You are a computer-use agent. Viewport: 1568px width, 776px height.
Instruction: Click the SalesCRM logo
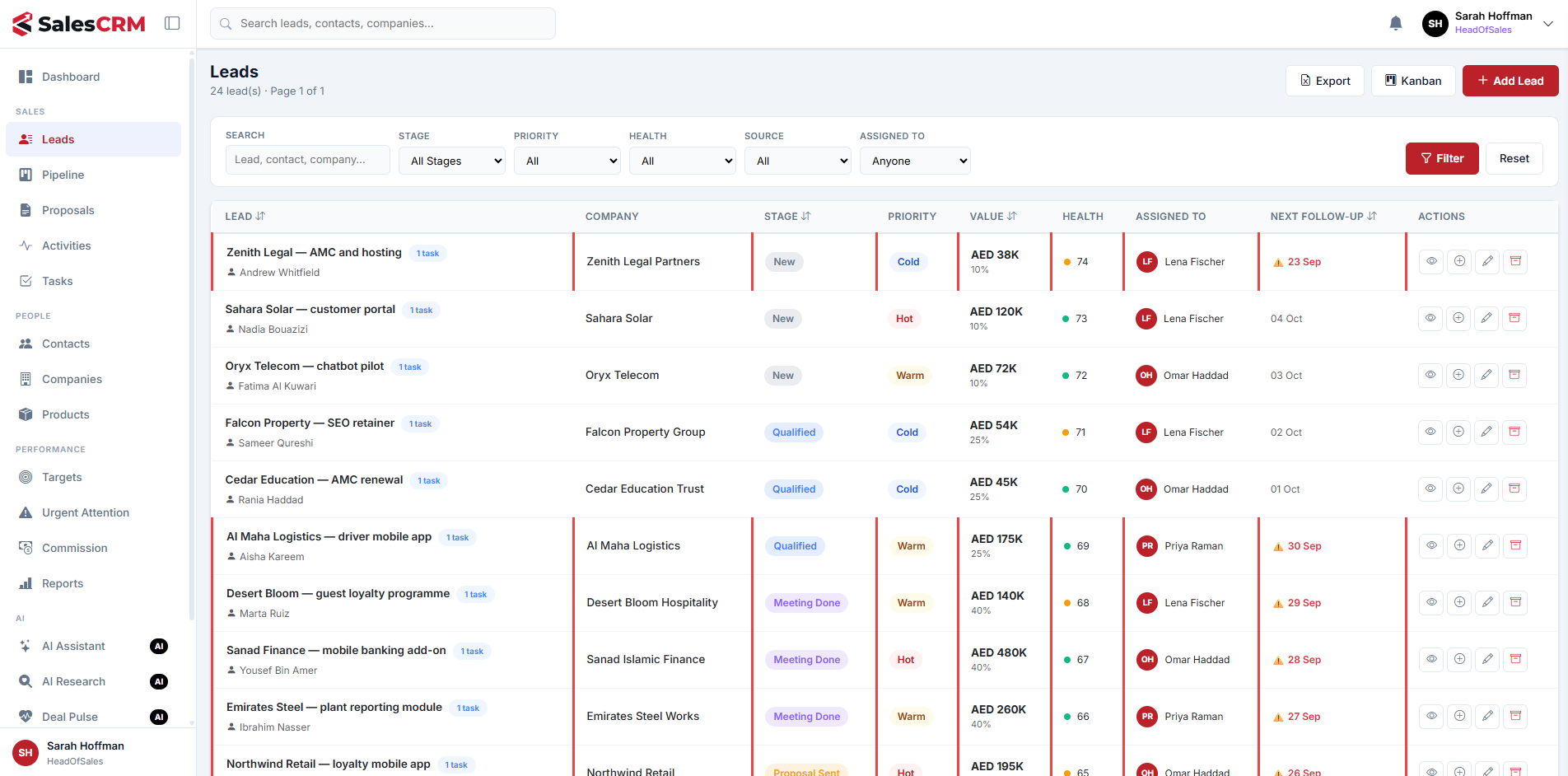[79, 24]
